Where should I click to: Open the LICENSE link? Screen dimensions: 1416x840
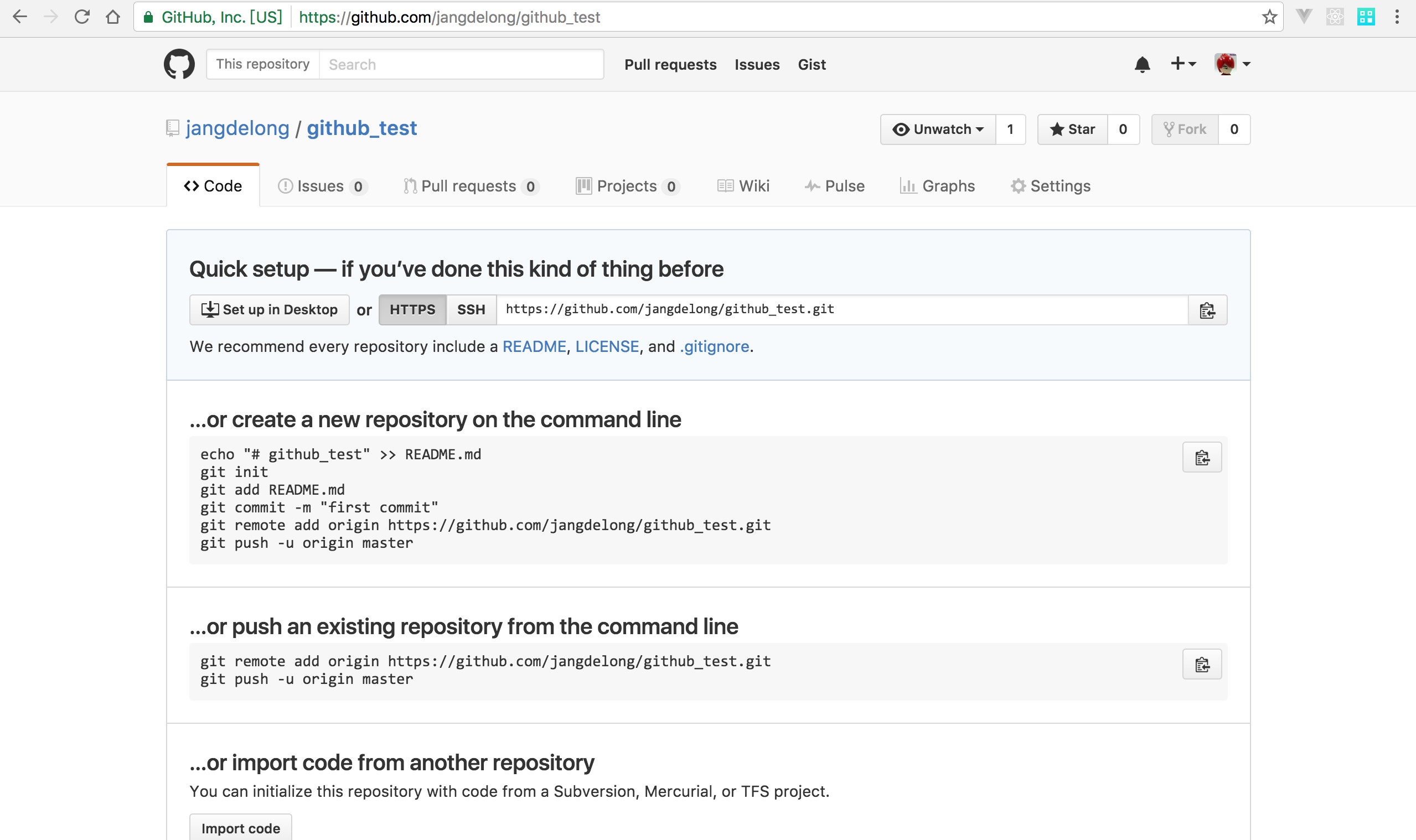(x=607, y=346)
